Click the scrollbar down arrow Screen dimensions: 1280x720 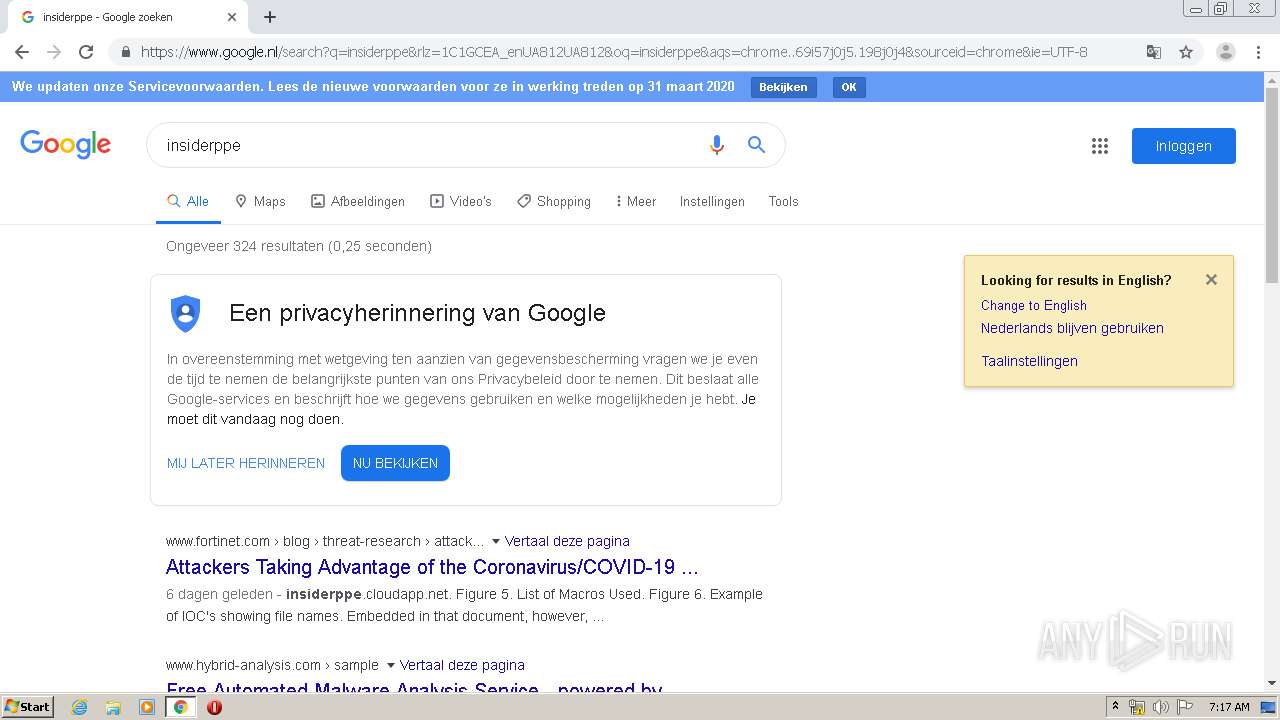pos(1272,683)
